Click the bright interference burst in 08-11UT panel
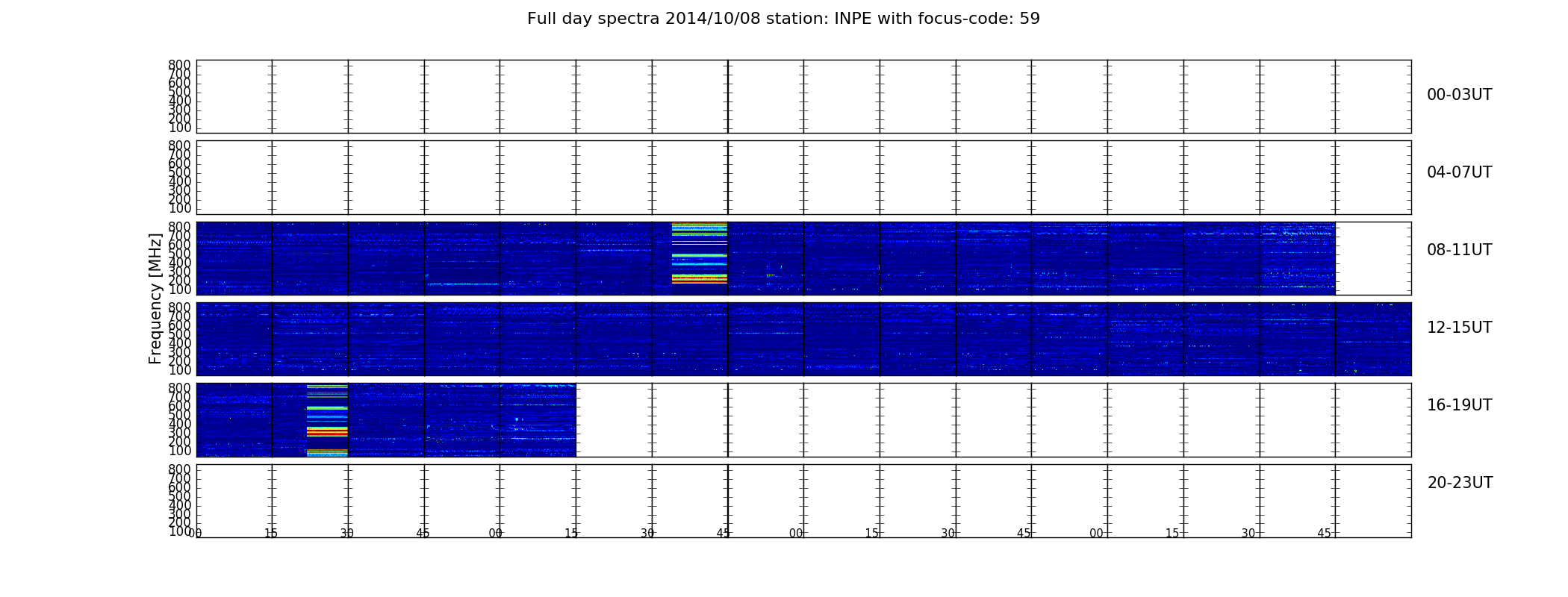This screenshot has height=597, width=1568. point(700,253)
